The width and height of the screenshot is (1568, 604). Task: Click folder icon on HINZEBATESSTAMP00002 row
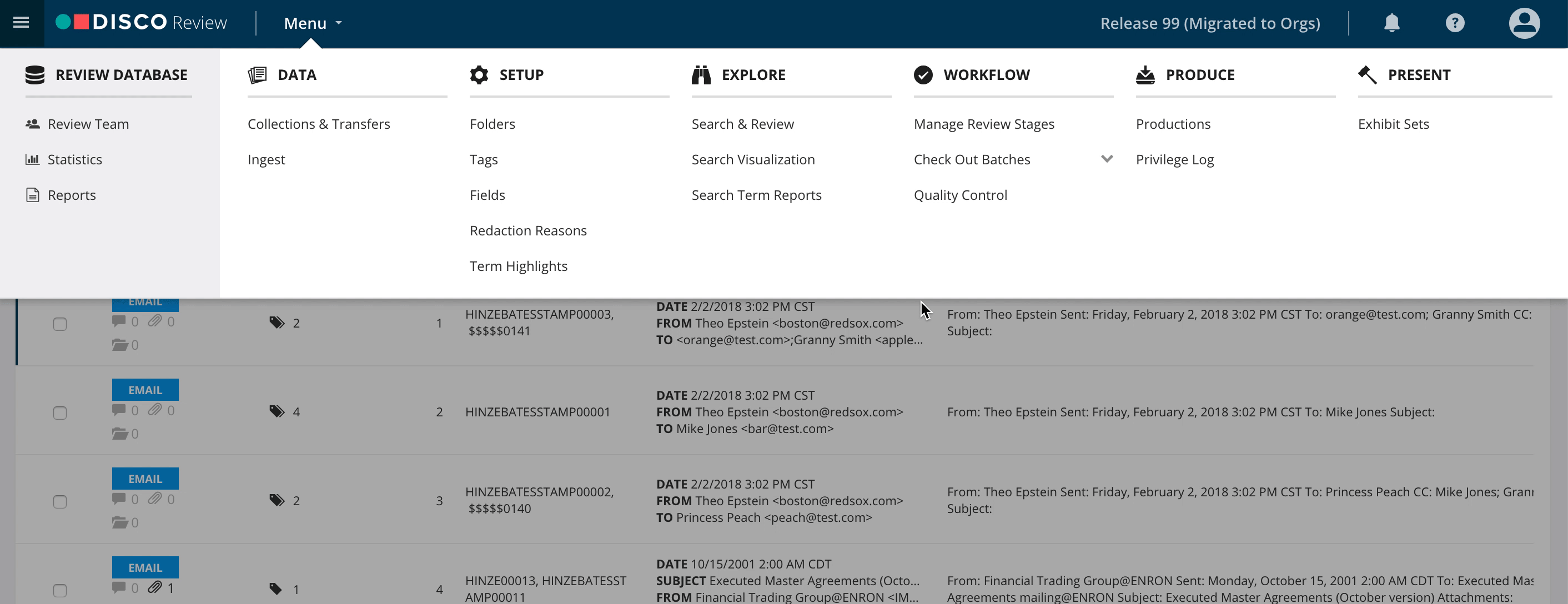point(120,522)
